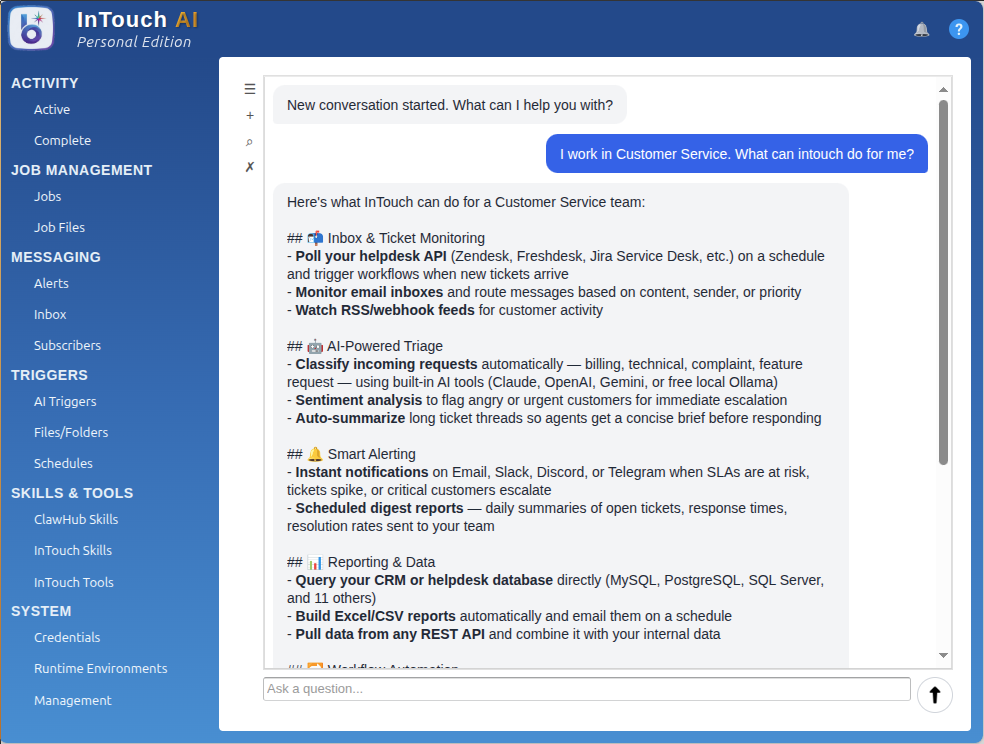Open the conversation list hamburger icon

(250, 89)
